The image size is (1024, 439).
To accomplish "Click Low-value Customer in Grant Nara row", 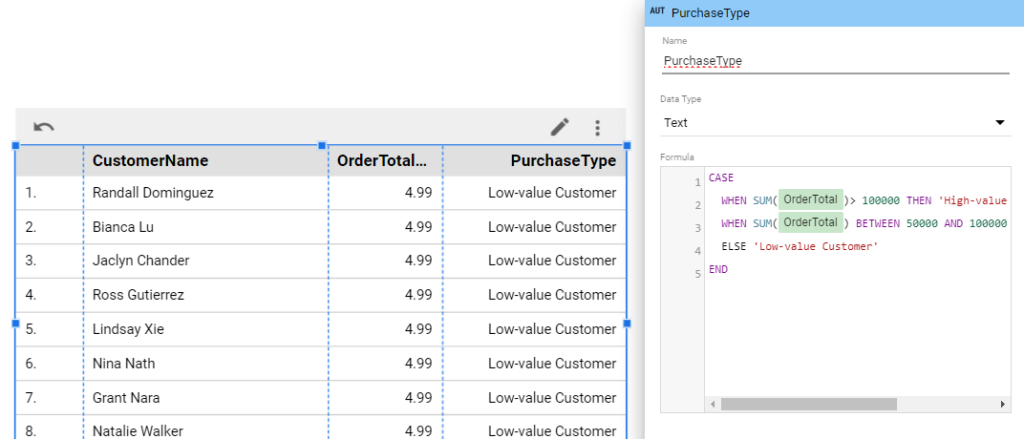I will [552, 397].
